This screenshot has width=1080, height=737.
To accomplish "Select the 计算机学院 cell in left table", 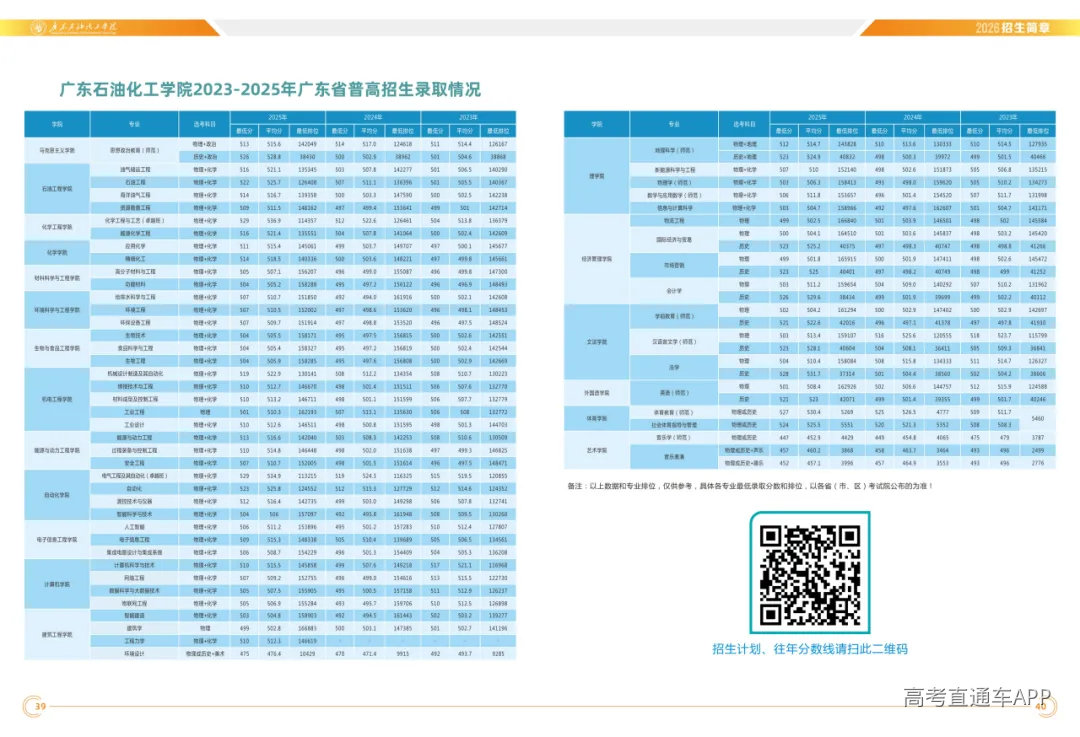I will tap(57, 584).
